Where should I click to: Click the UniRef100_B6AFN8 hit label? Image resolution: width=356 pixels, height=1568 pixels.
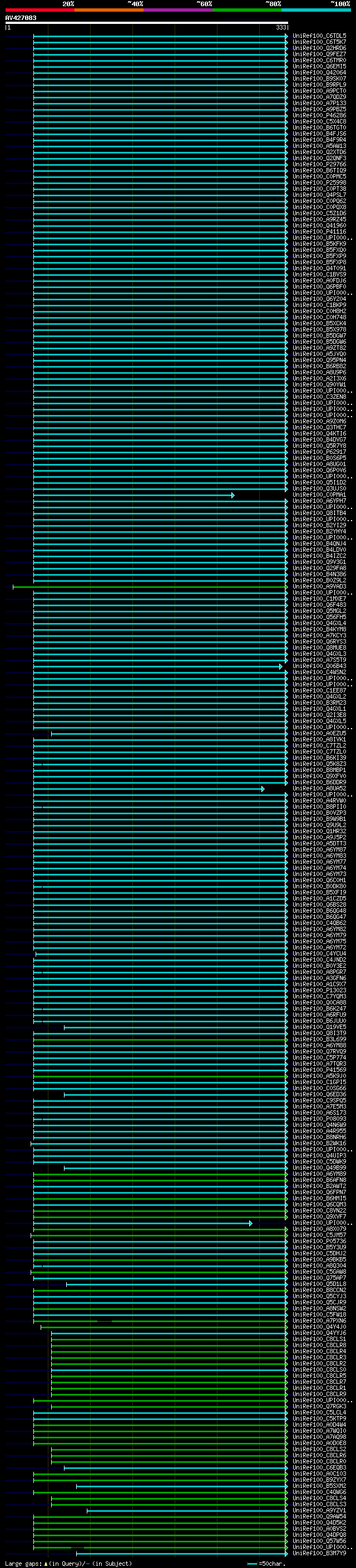pos(319,1180)
